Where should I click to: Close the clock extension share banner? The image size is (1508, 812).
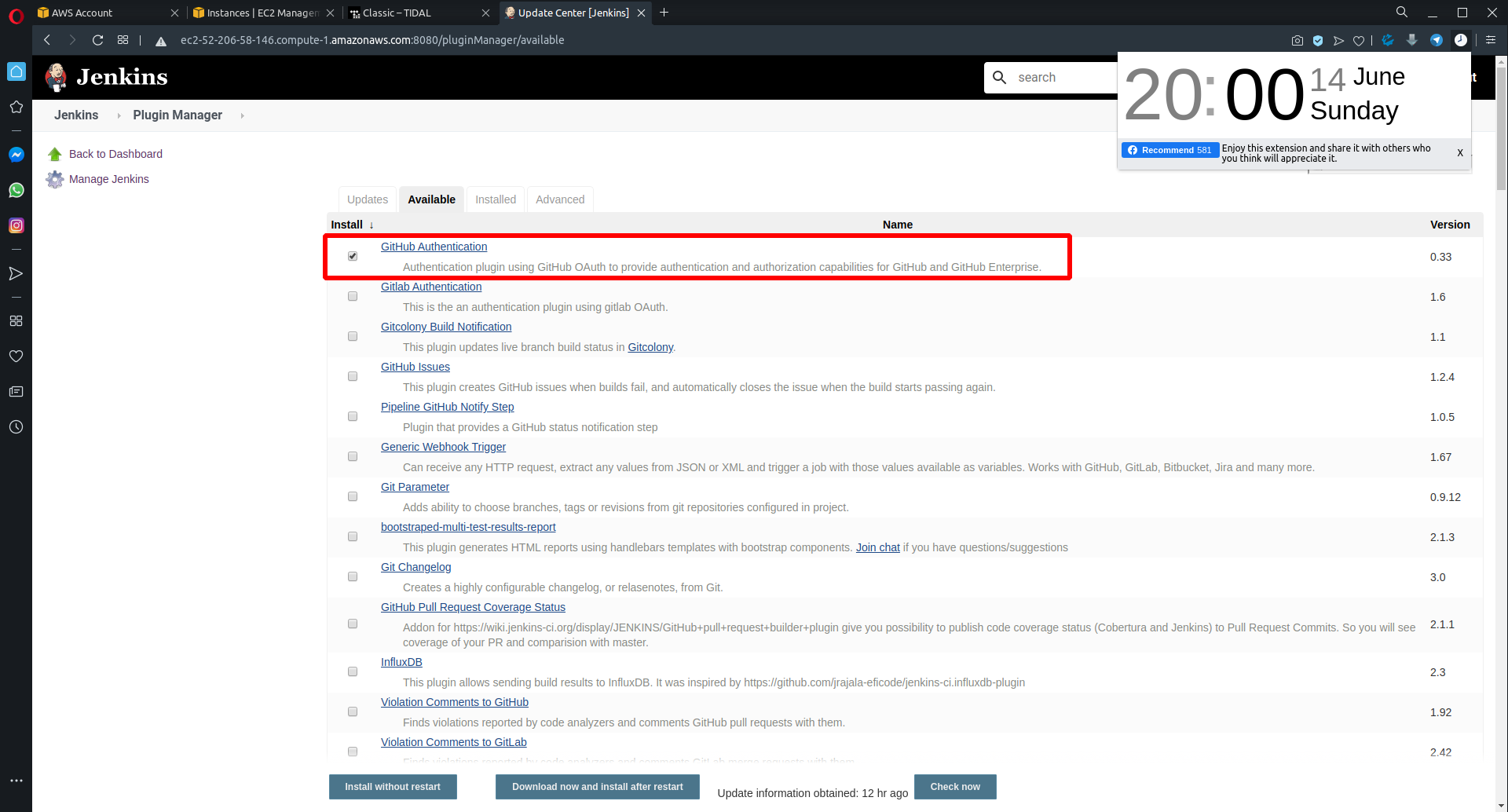[x=1460, y=153]
